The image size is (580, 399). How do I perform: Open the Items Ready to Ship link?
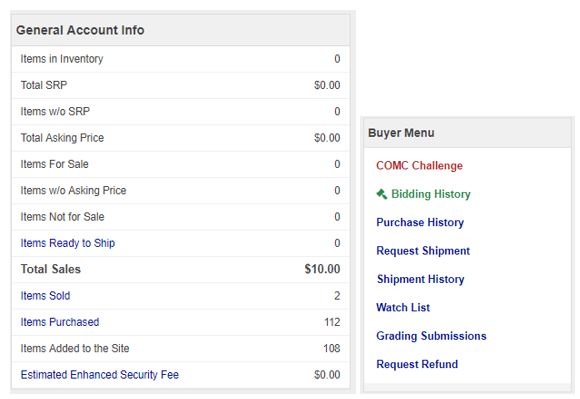(x=68, y=243)
